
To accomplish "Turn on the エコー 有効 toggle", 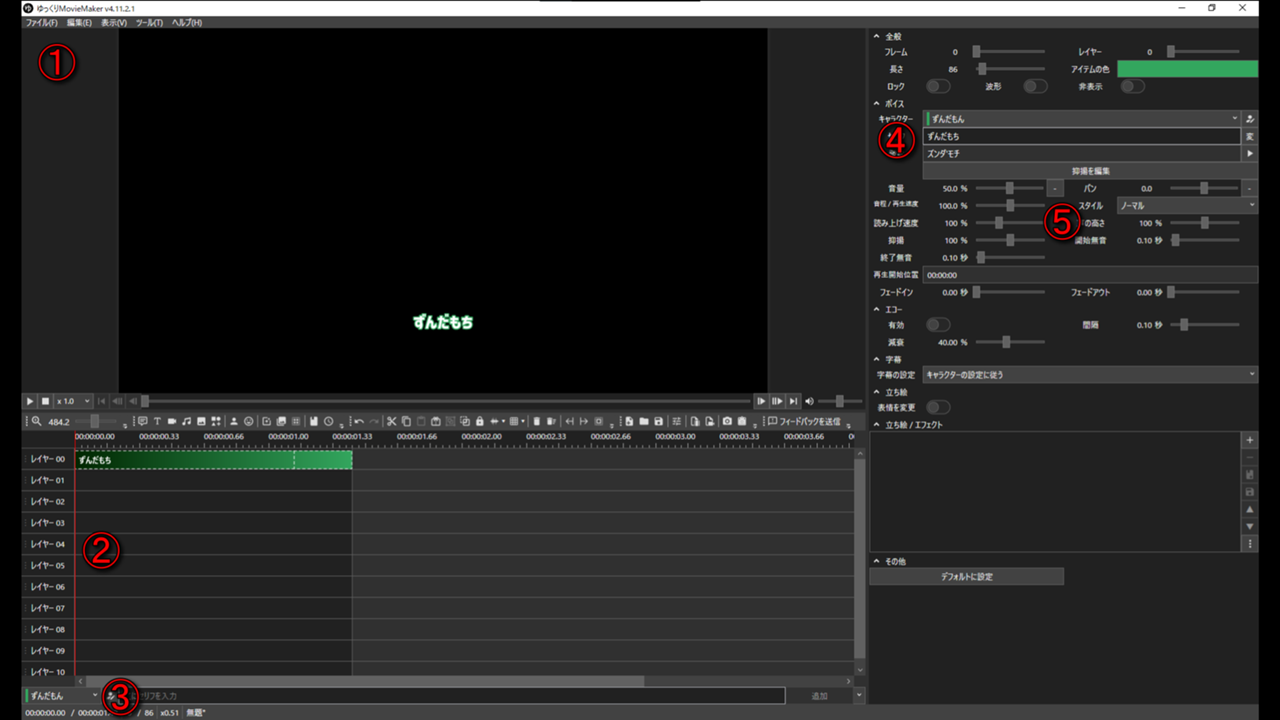I will [938, 325].
